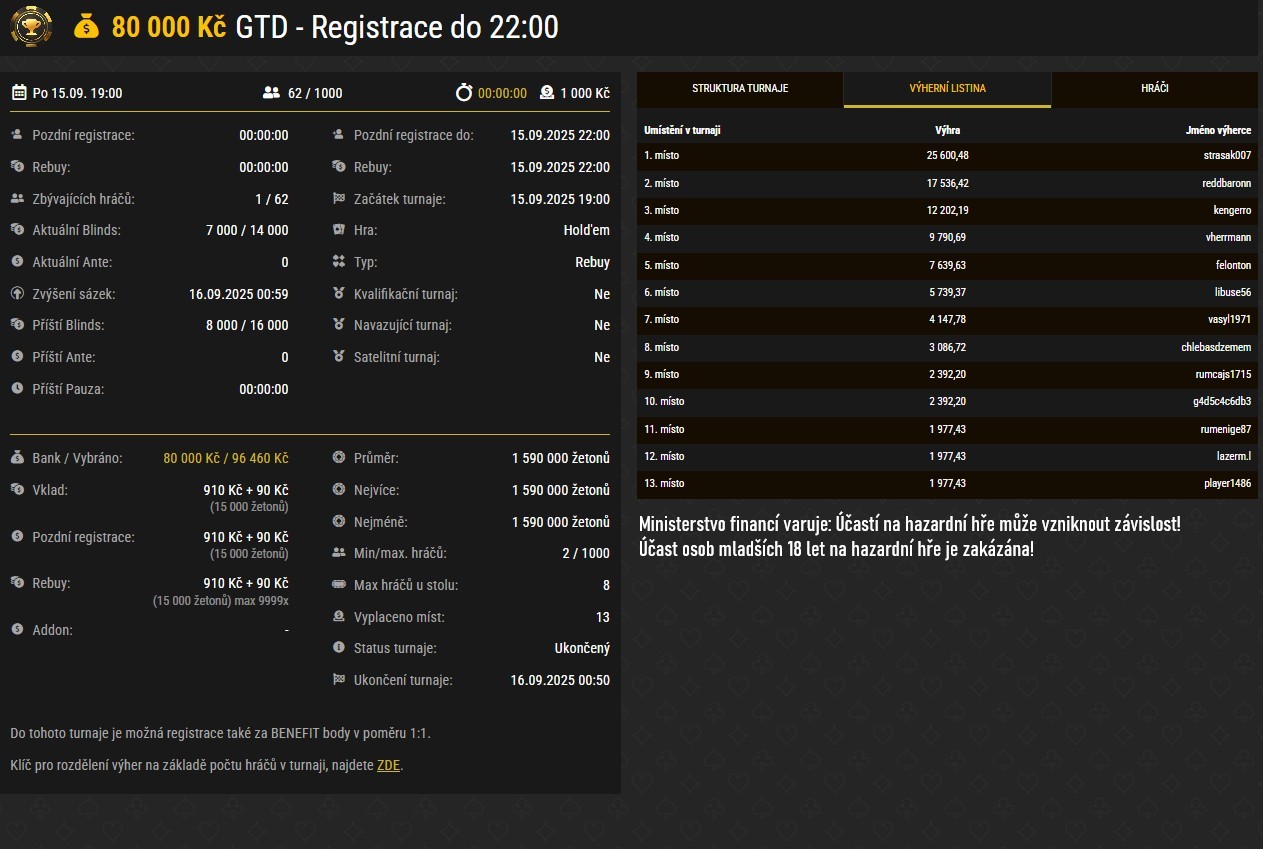Click the flag icon next to Začátek turnaje

coord(339,199)
